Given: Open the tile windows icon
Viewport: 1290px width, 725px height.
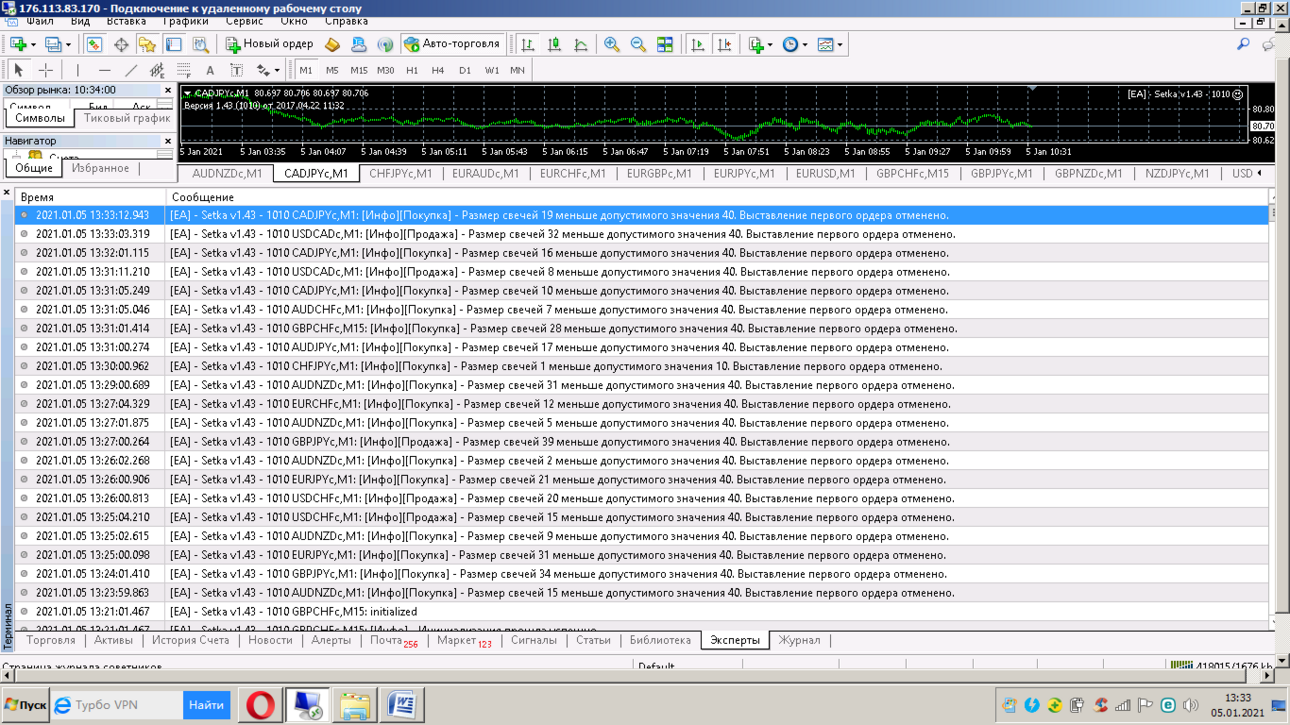Looking at the screenshot, I should (665, 44).
